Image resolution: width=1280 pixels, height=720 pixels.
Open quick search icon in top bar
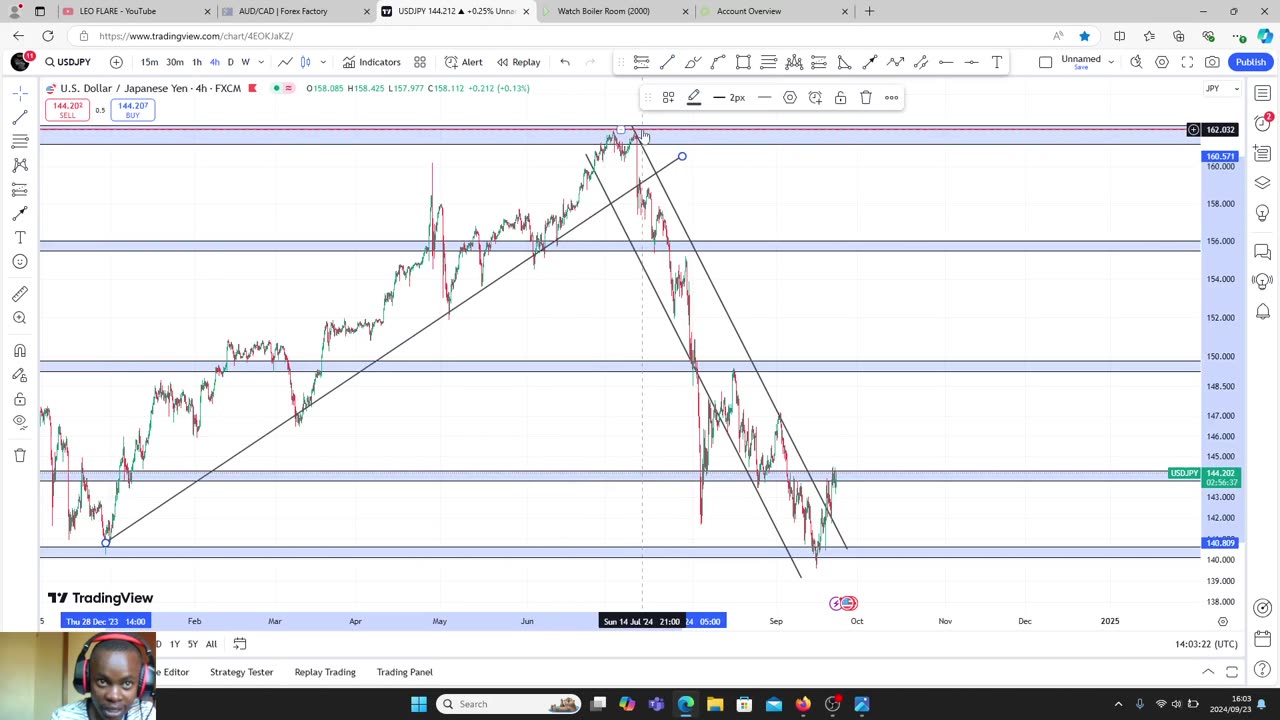pos(1136,62)
